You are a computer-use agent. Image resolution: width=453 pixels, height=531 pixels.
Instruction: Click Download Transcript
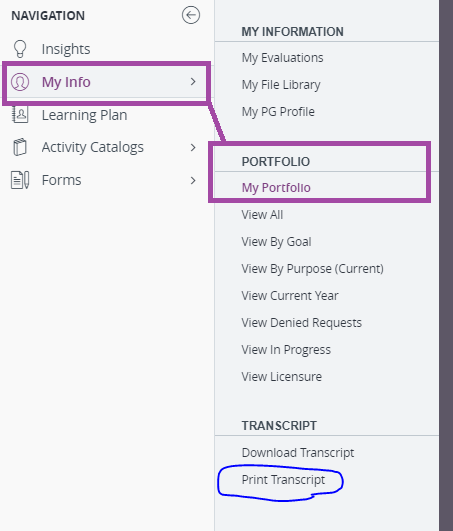298,452
